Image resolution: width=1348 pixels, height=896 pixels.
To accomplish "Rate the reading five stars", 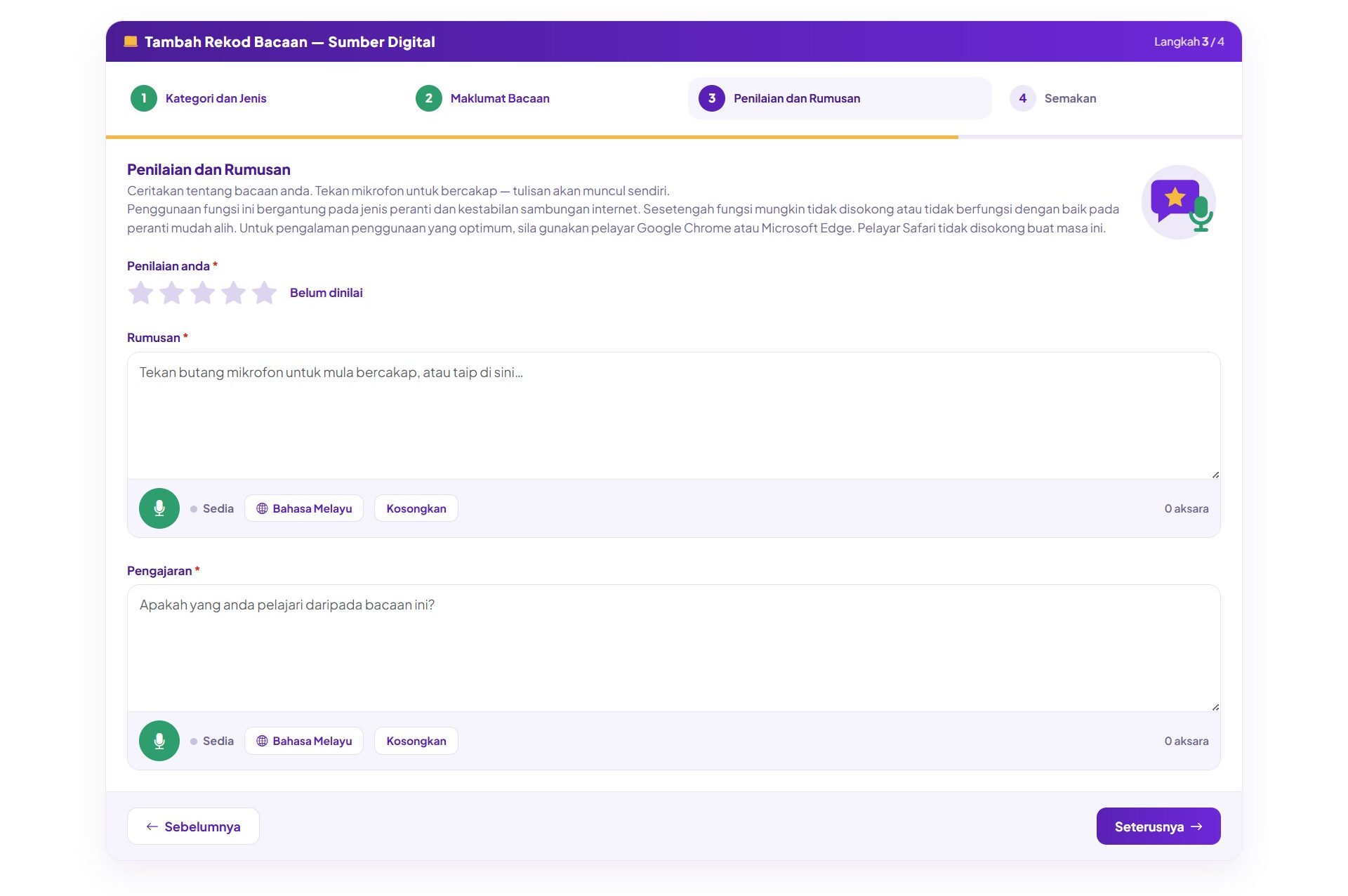I will pyautogui.click(x=264, y=293).
